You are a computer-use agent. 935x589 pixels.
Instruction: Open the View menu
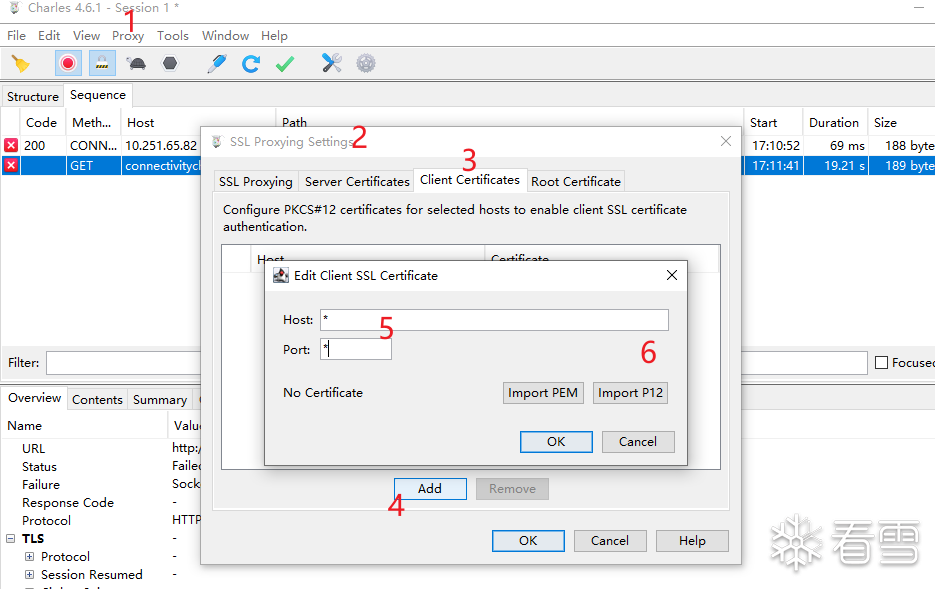tap(86, 36)
